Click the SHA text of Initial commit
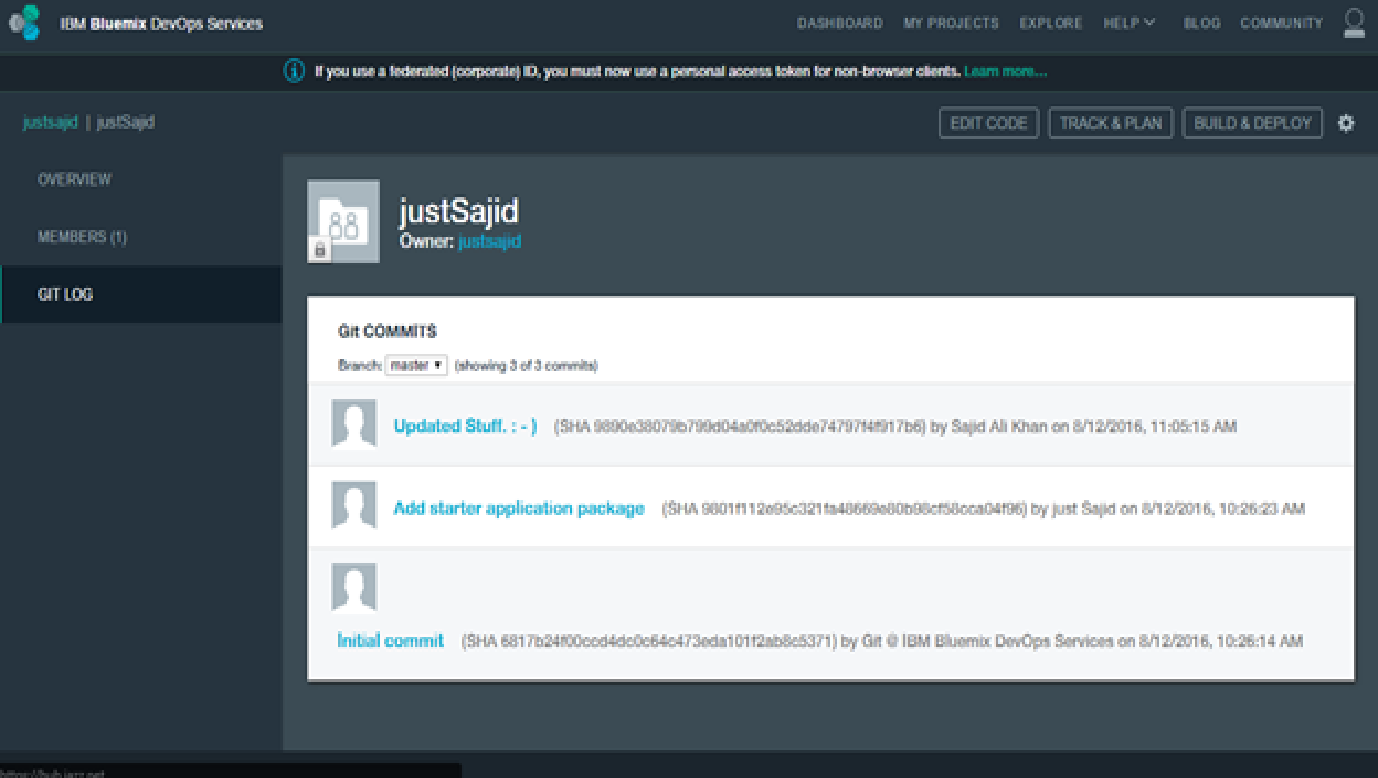This screenshot has width=1378, height=778. [x=648, y=641]
